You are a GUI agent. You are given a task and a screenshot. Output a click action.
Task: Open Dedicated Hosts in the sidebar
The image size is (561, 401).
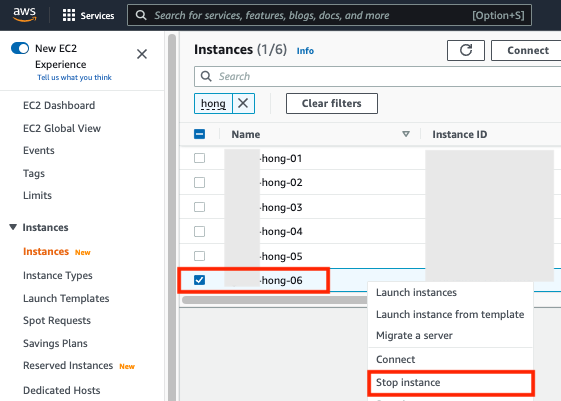click(x=62, y=390)
